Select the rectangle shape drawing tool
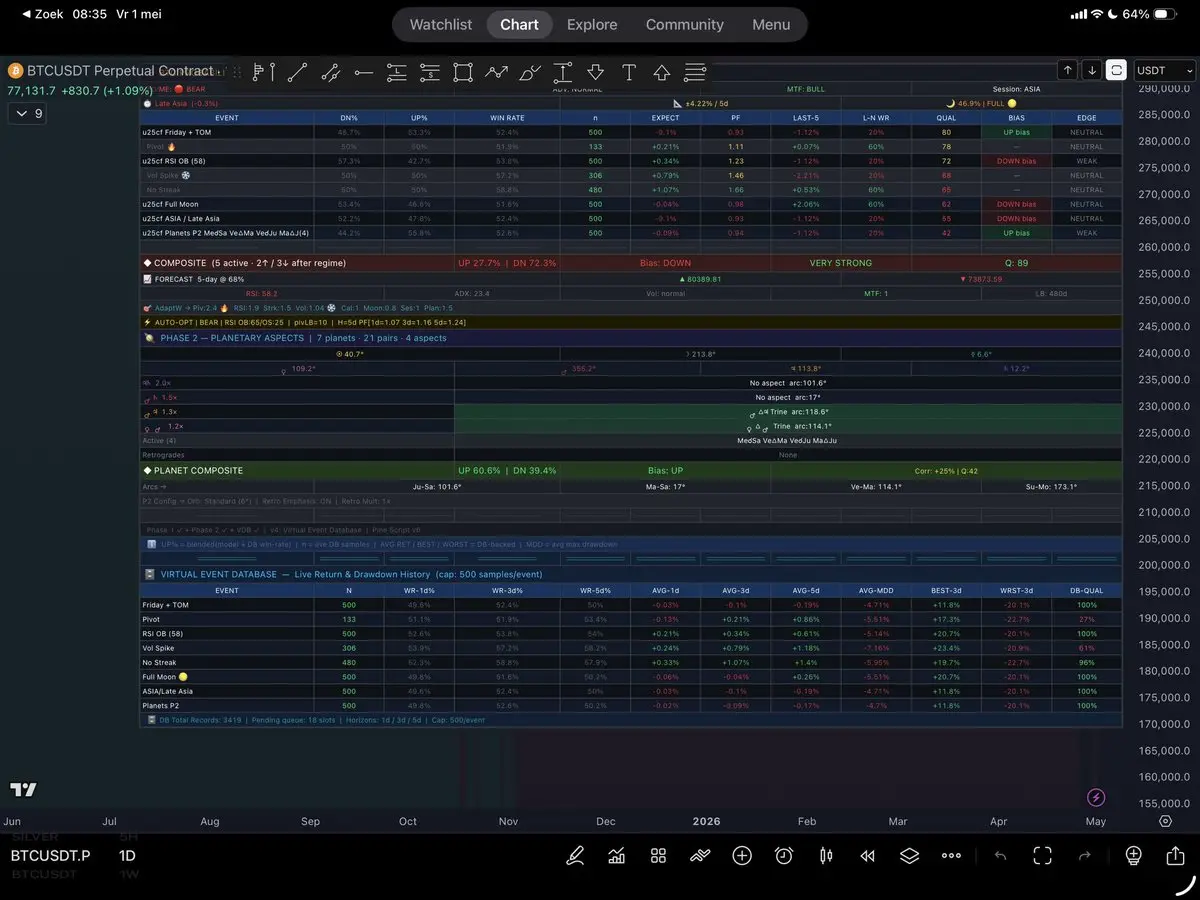This screenshot has width=1200, height=900. (x=463, y=72)
